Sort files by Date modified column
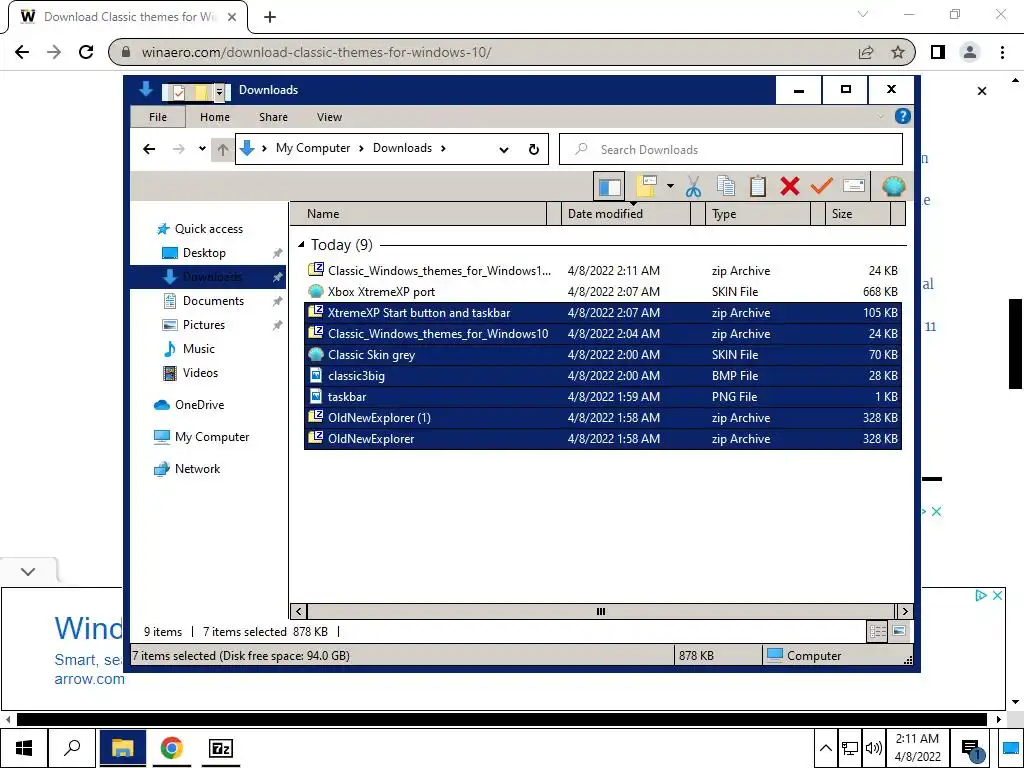Viewport: 1024px width, 768px height. click(626, 214)
